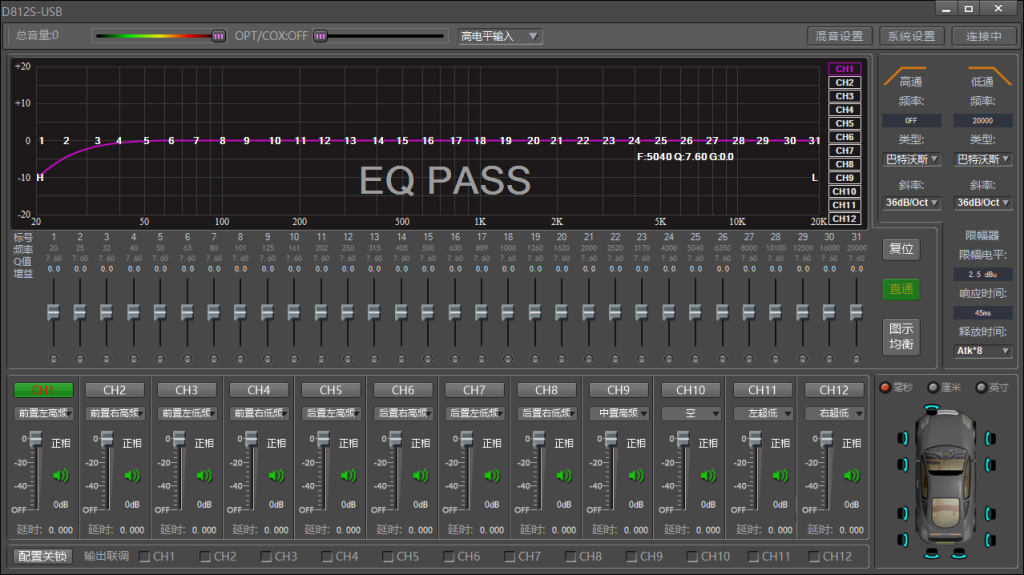Check the CH12 output link checkbox

(x=814, y=557)
